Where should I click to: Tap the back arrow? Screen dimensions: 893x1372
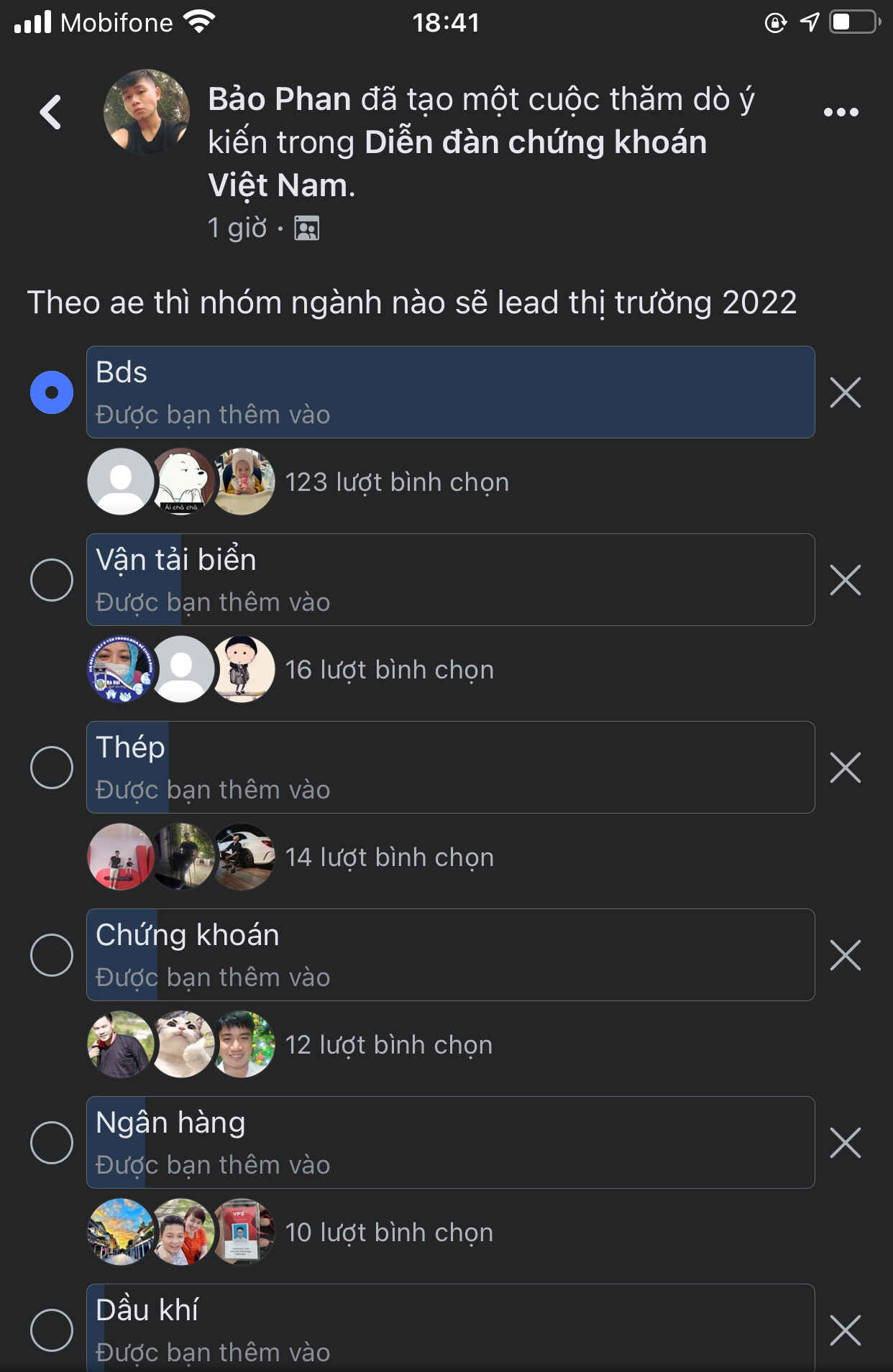(50, 113)
